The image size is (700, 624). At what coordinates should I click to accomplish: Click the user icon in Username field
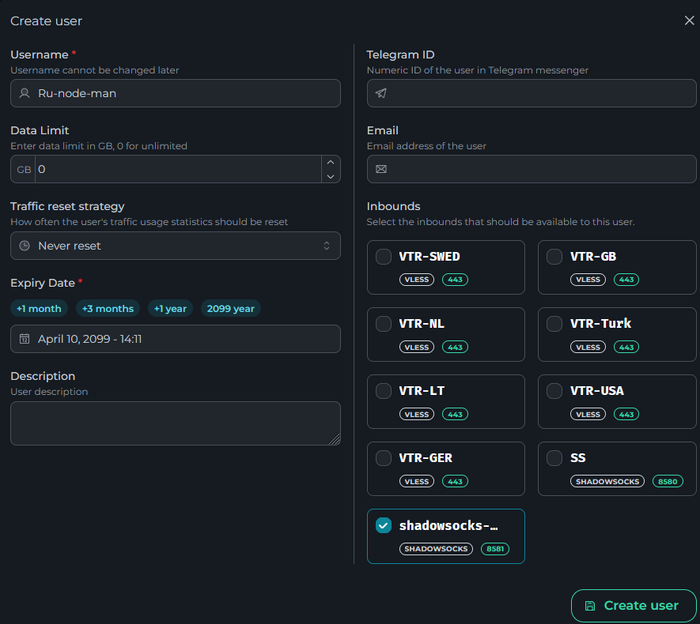tap(25, 93)
